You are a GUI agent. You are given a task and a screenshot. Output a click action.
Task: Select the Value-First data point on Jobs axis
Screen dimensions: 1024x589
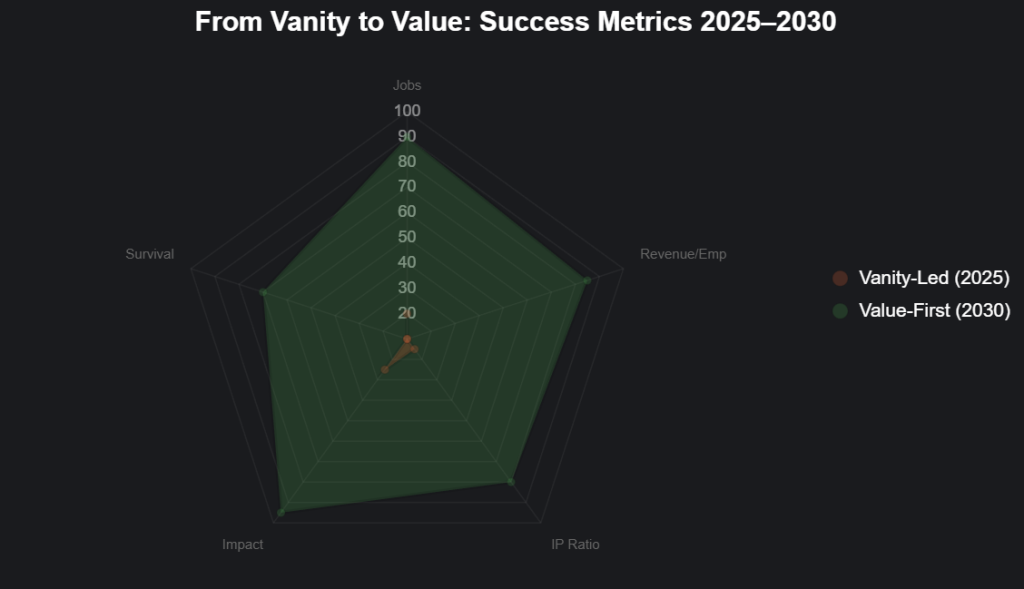[407, 140]
